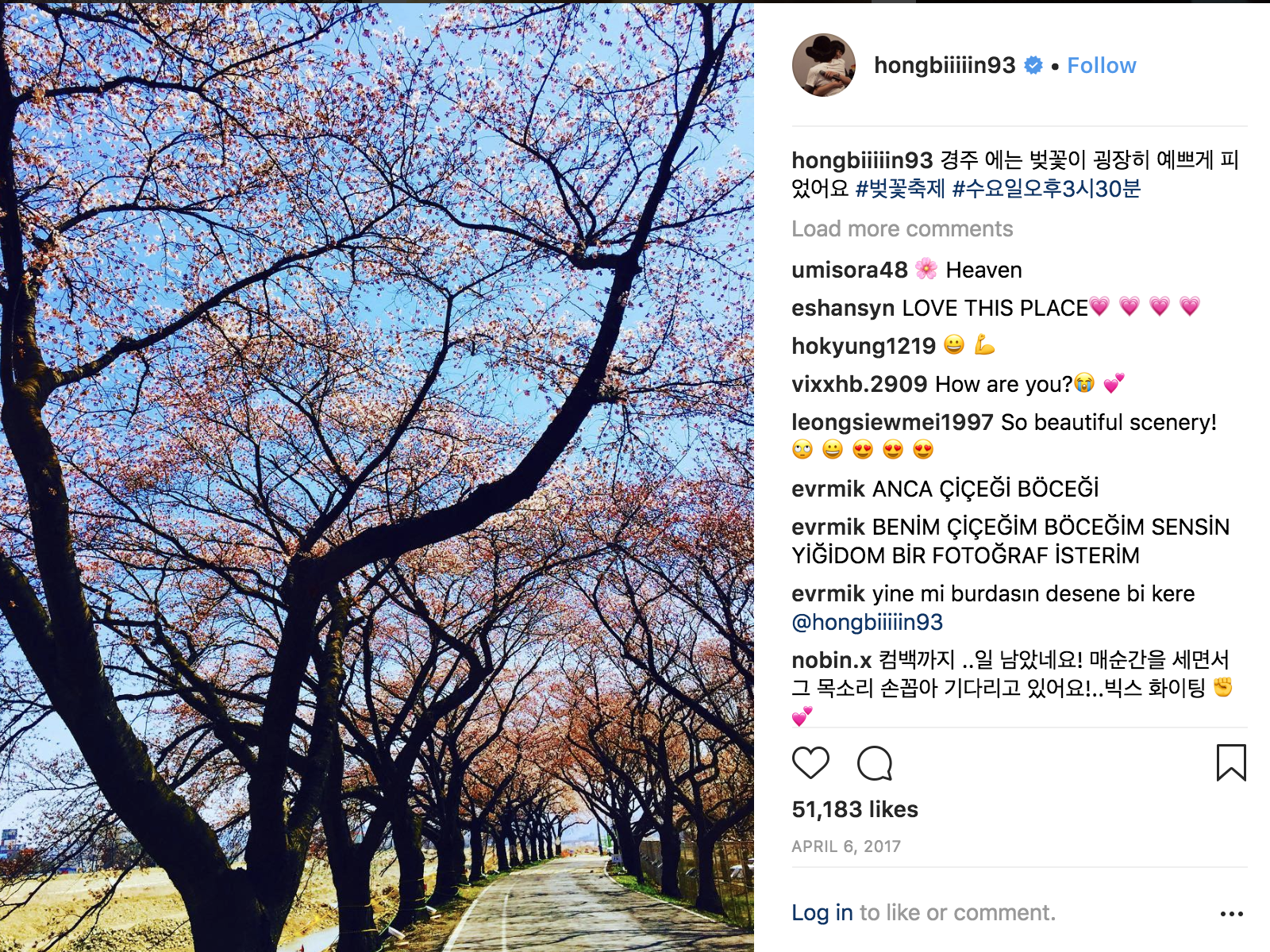Open eshansyn commenter profile
The image size is (1270, 952).
click(x=843, y=308)
